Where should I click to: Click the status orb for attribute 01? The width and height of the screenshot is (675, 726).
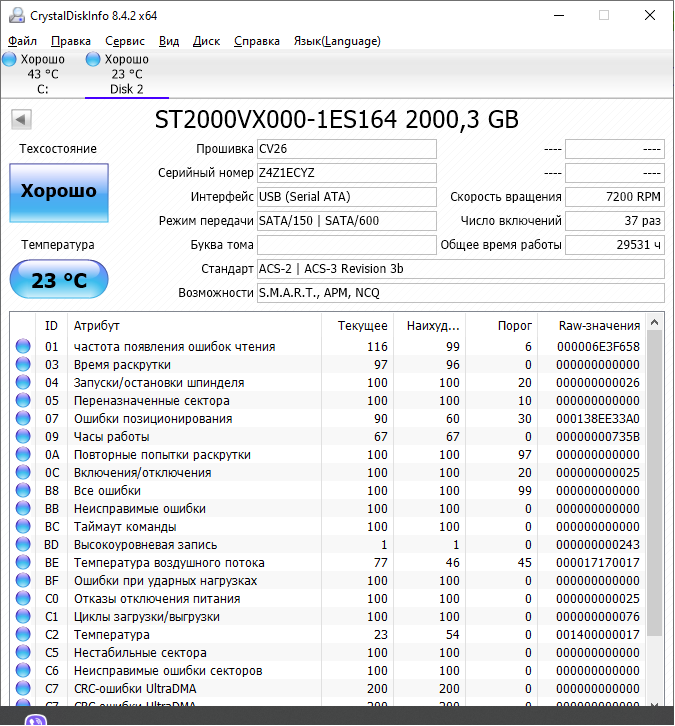pyautogui.click(x=23, y=347)
